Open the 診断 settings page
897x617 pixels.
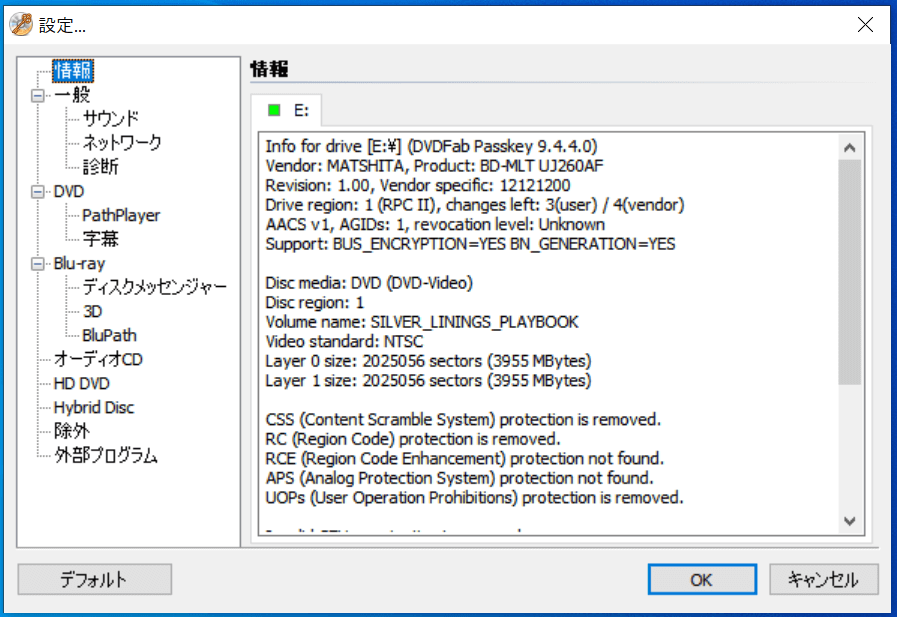pyautogui.click(x=100, y=167)
